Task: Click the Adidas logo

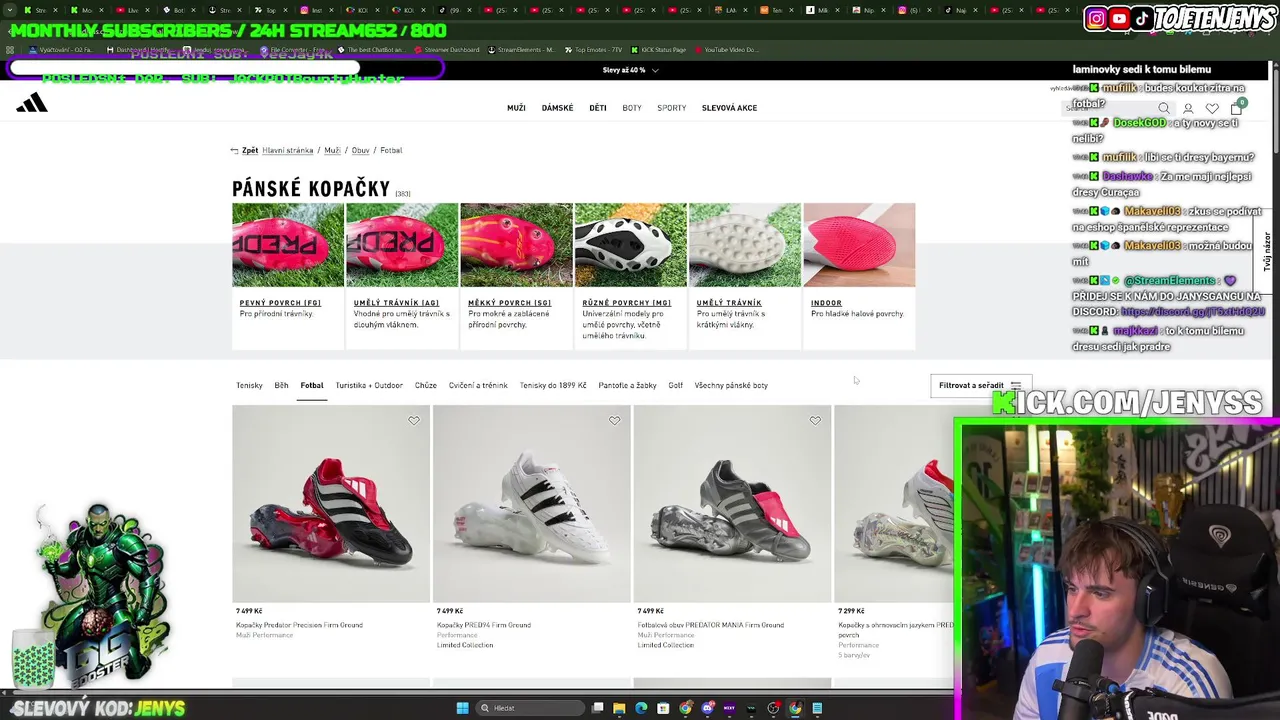Action: pos(31,102)
